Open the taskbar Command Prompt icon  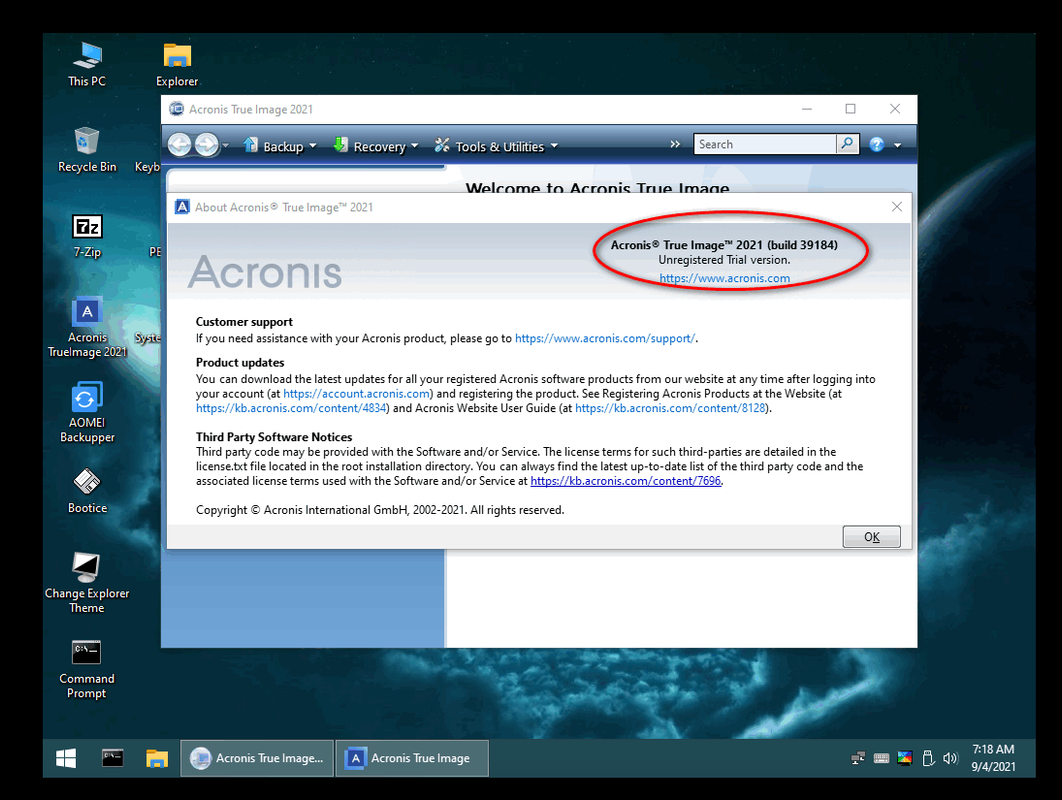[112, 758]
